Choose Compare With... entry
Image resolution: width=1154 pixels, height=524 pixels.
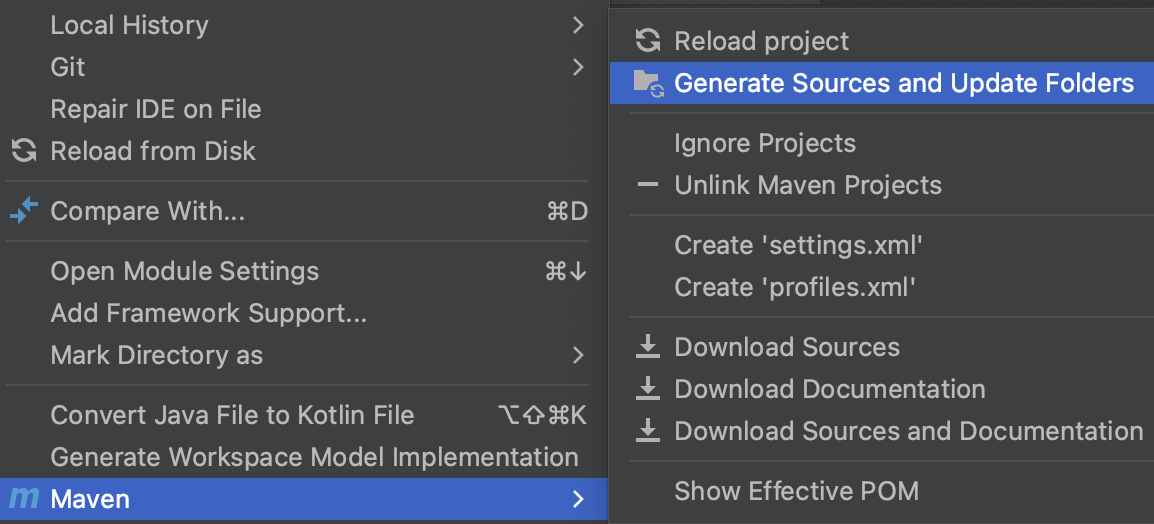[x=304, y=211]
